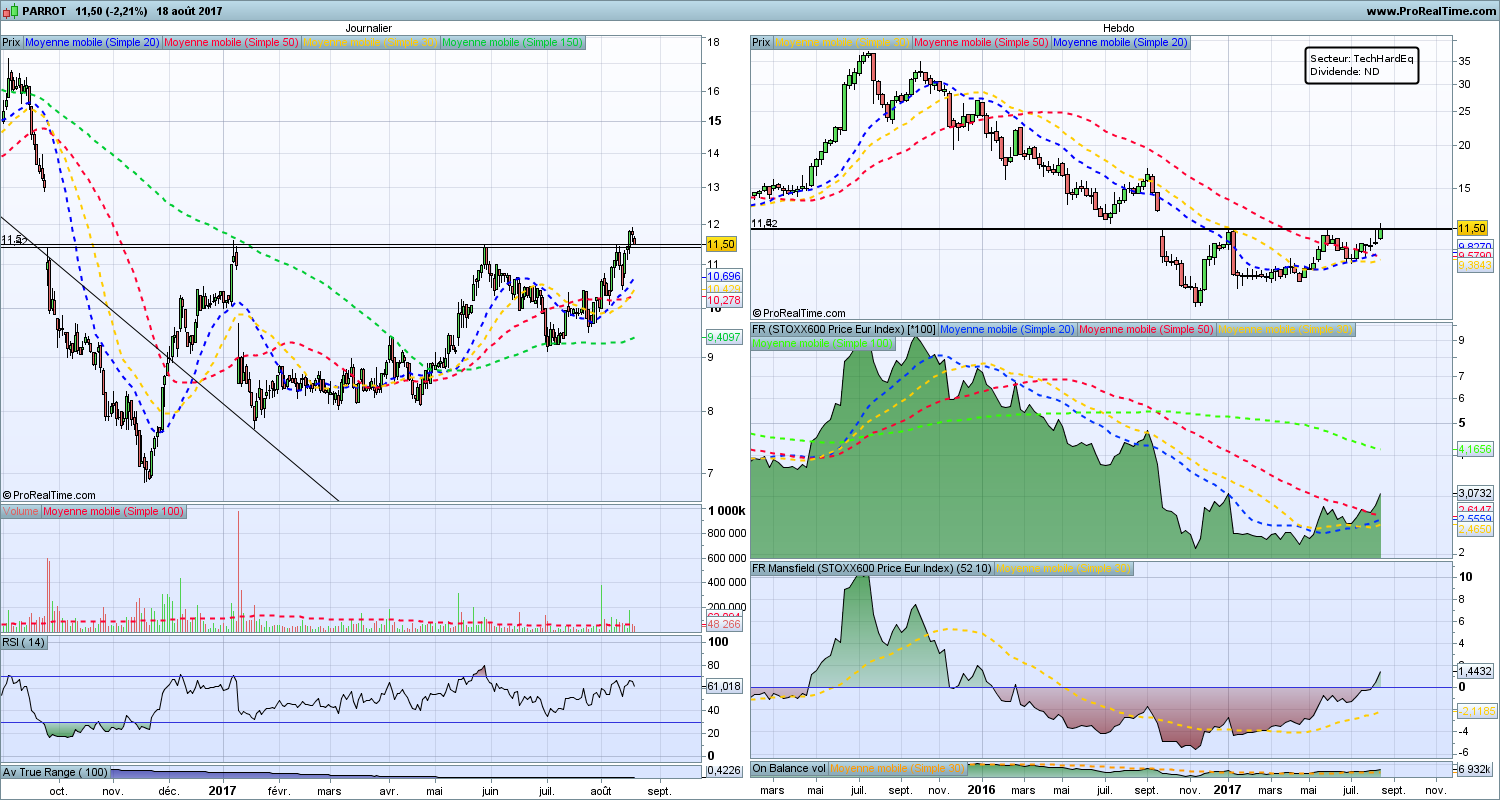Click the 1 000k tick on Volume axis
The height and width of the screenshot is (800, 1500).
(725, 511)
